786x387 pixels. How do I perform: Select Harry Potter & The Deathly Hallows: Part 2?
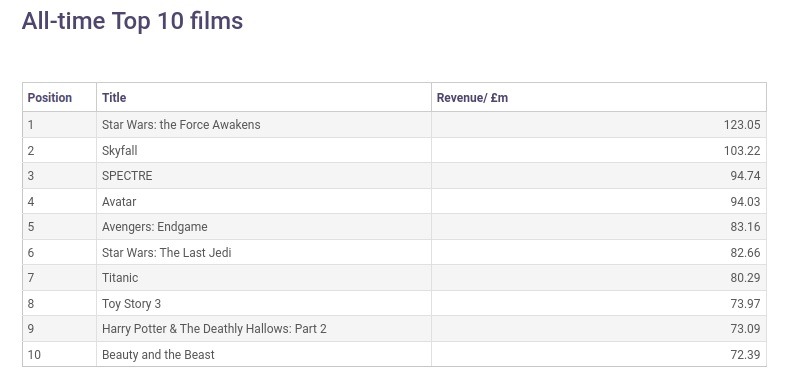[x=214, y=329]
